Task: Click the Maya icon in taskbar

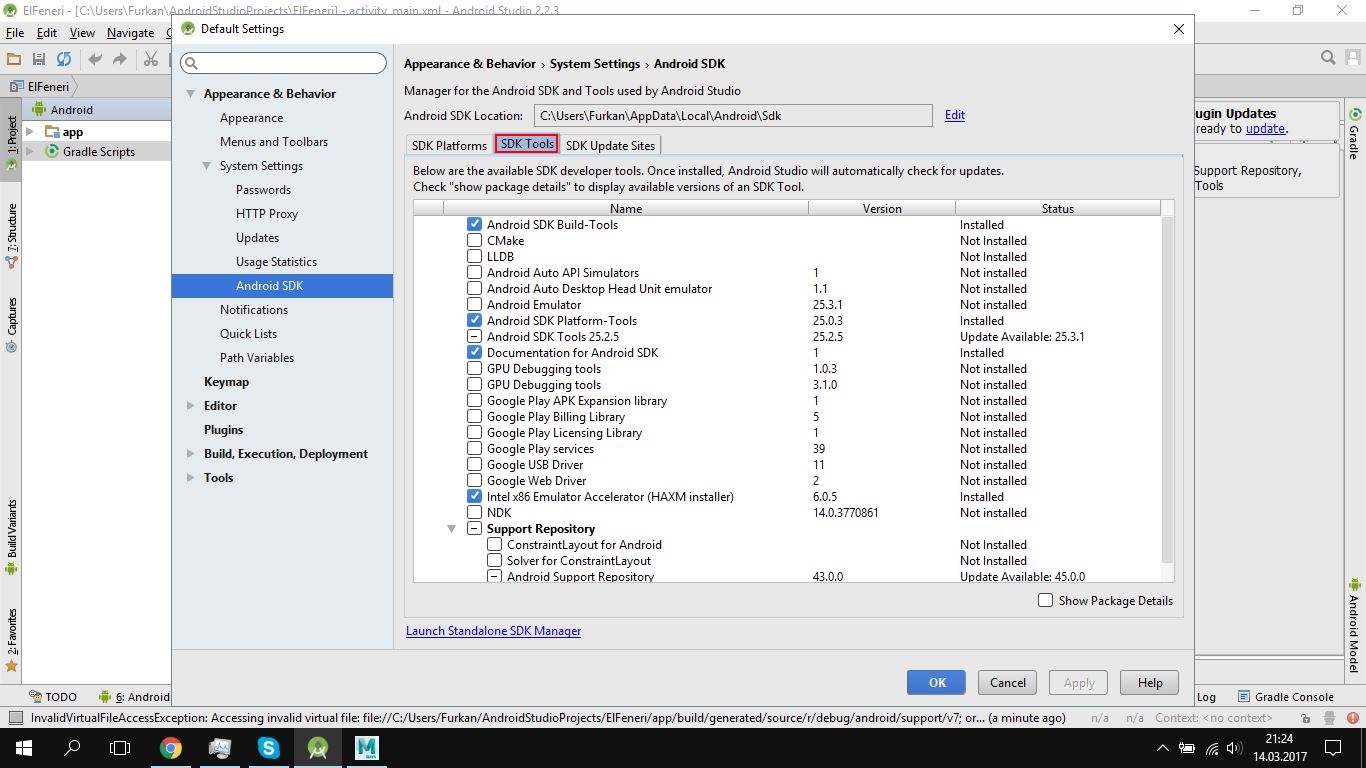Action: pyautogui.click(x=366, y=748)
